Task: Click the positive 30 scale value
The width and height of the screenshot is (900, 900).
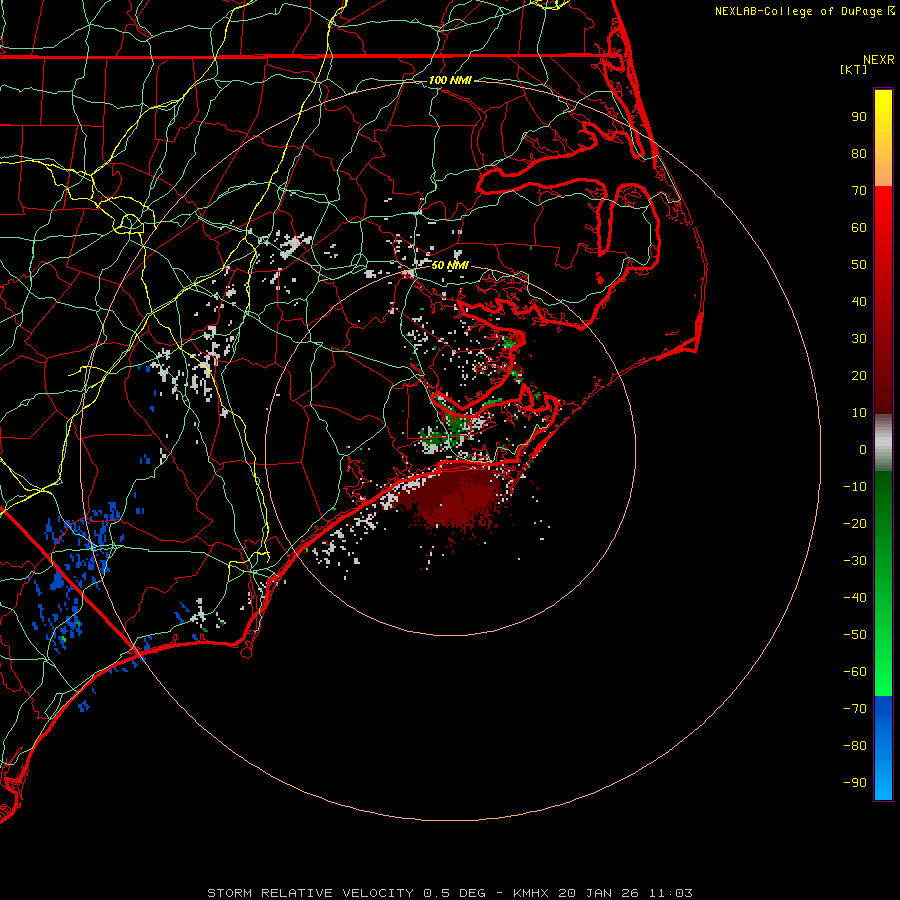Action: (x=859, y=339)
